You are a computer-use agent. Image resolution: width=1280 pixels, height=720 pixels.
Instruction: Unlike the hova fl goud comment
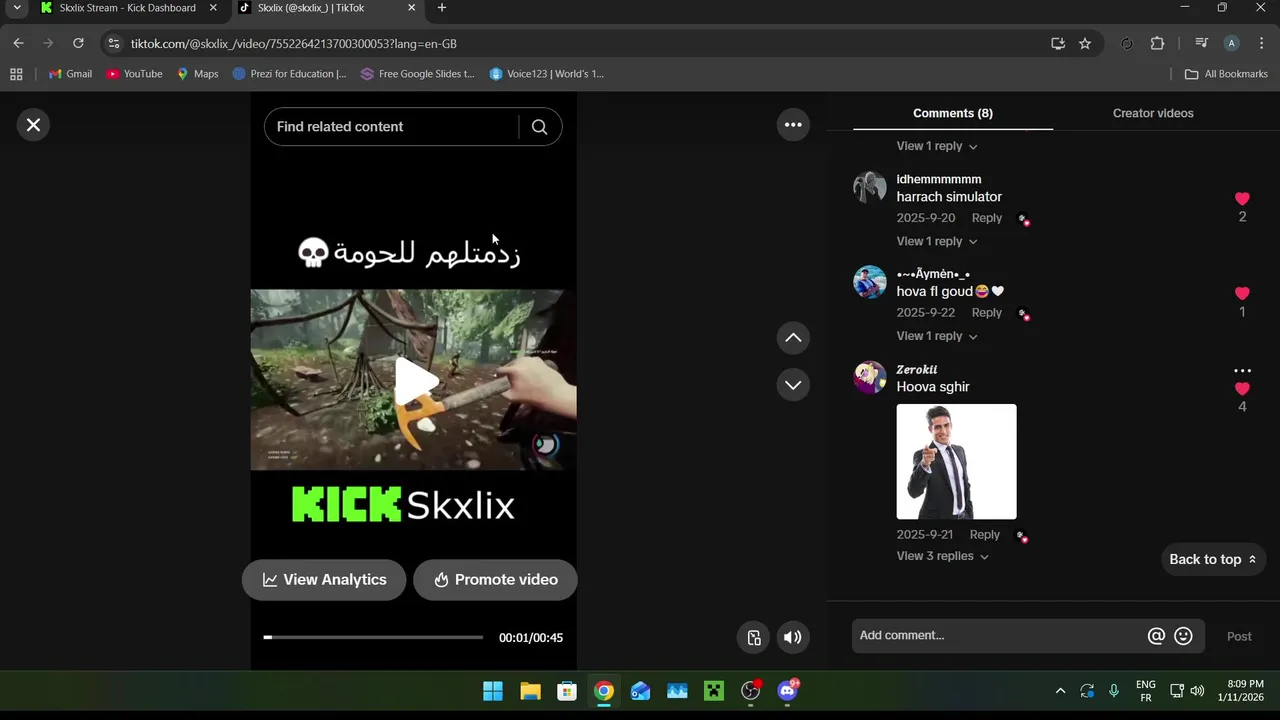tap(1242, 293)
